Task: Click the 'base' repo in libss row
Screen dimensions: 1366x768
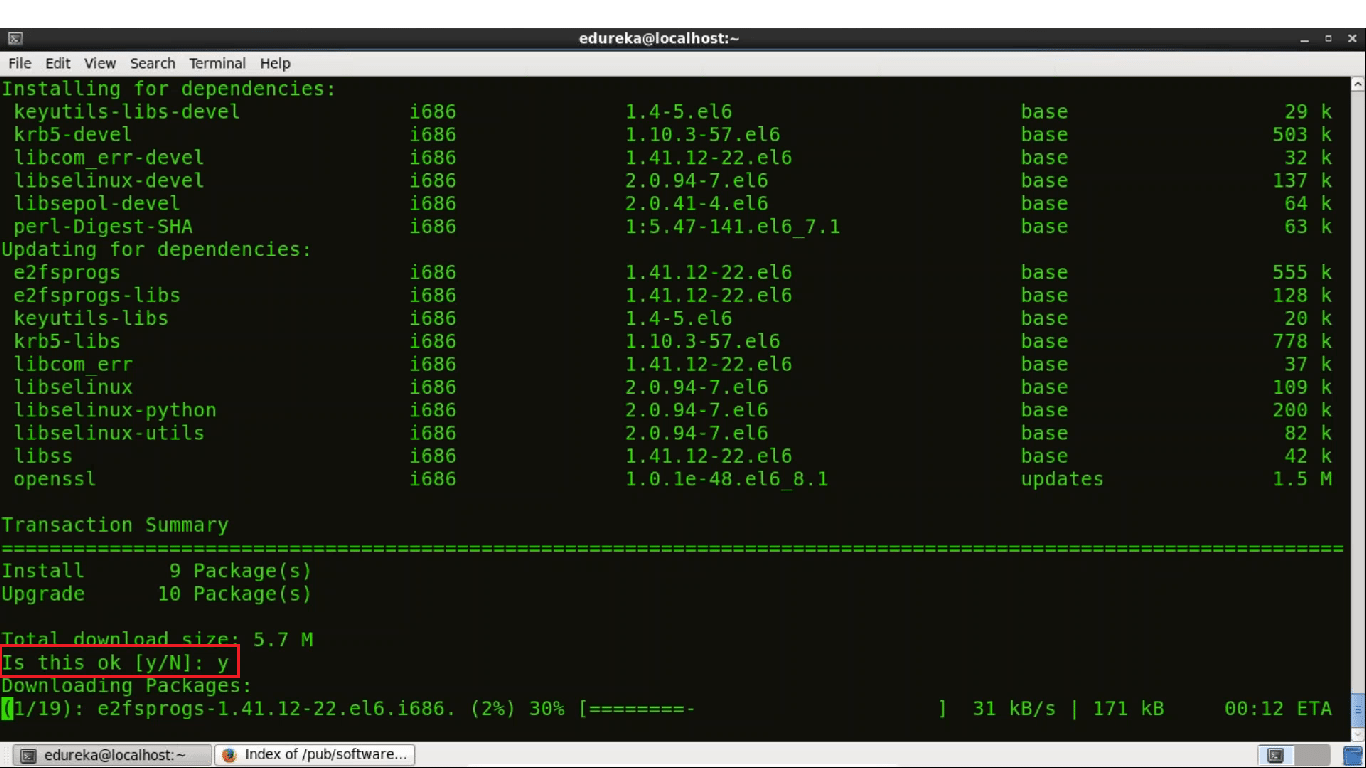Action: point(1044,457)
